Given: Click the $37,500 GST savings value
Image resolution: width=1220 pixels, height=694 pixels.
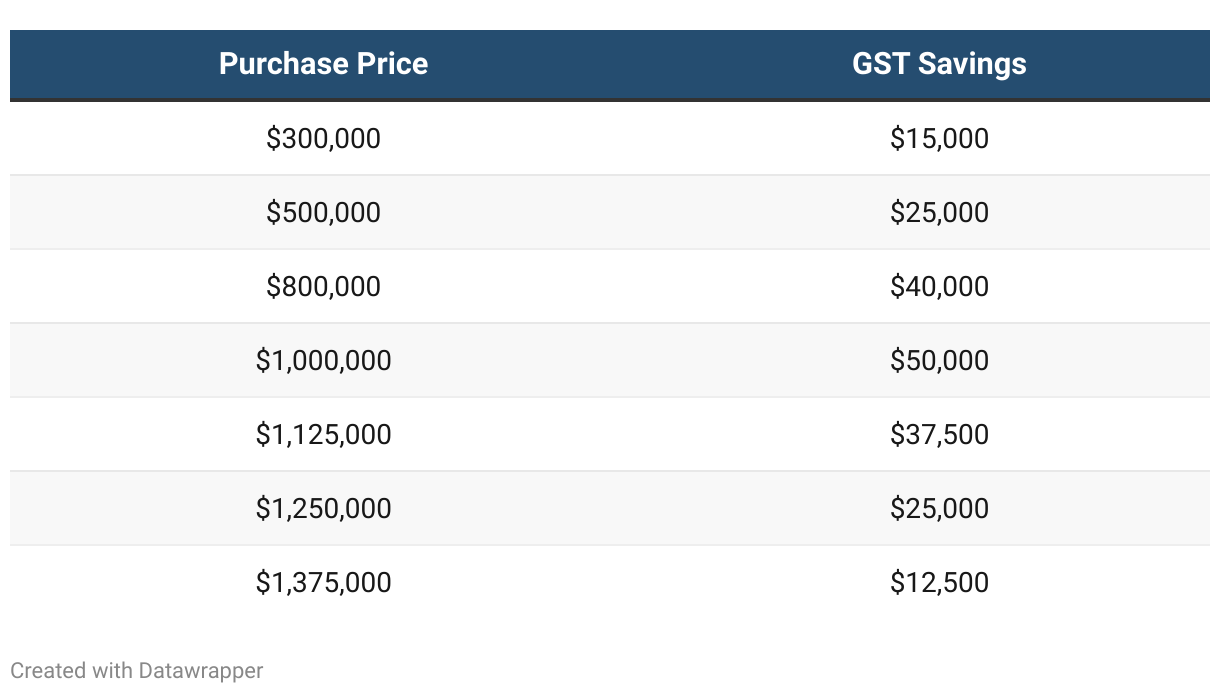Looking at the screenshot, I should [x=939, y=434].
